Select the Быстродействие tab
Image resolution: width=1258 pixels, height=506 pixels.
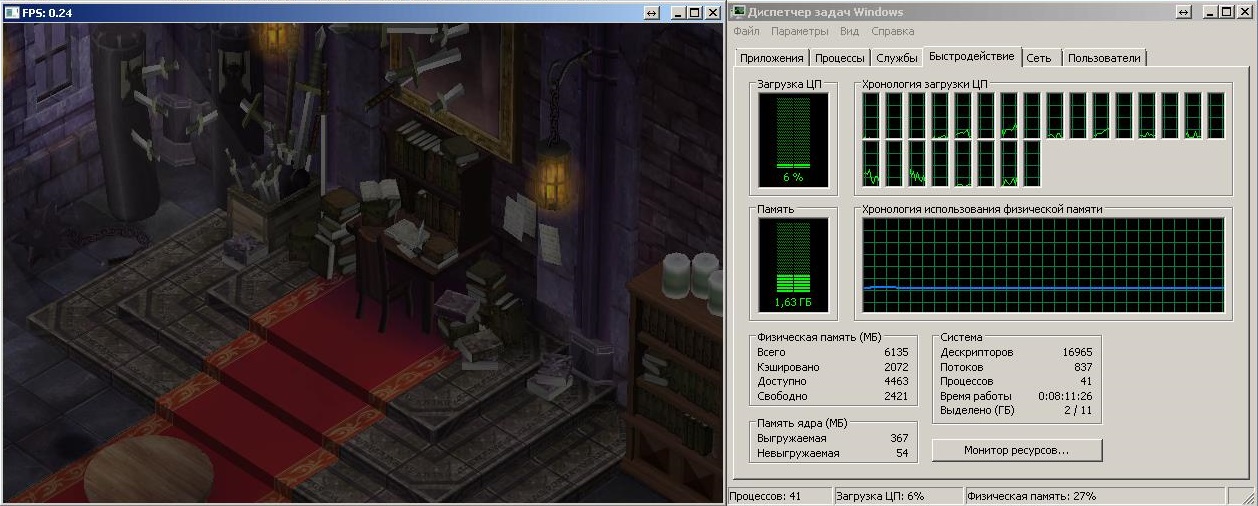click(970, 57)
